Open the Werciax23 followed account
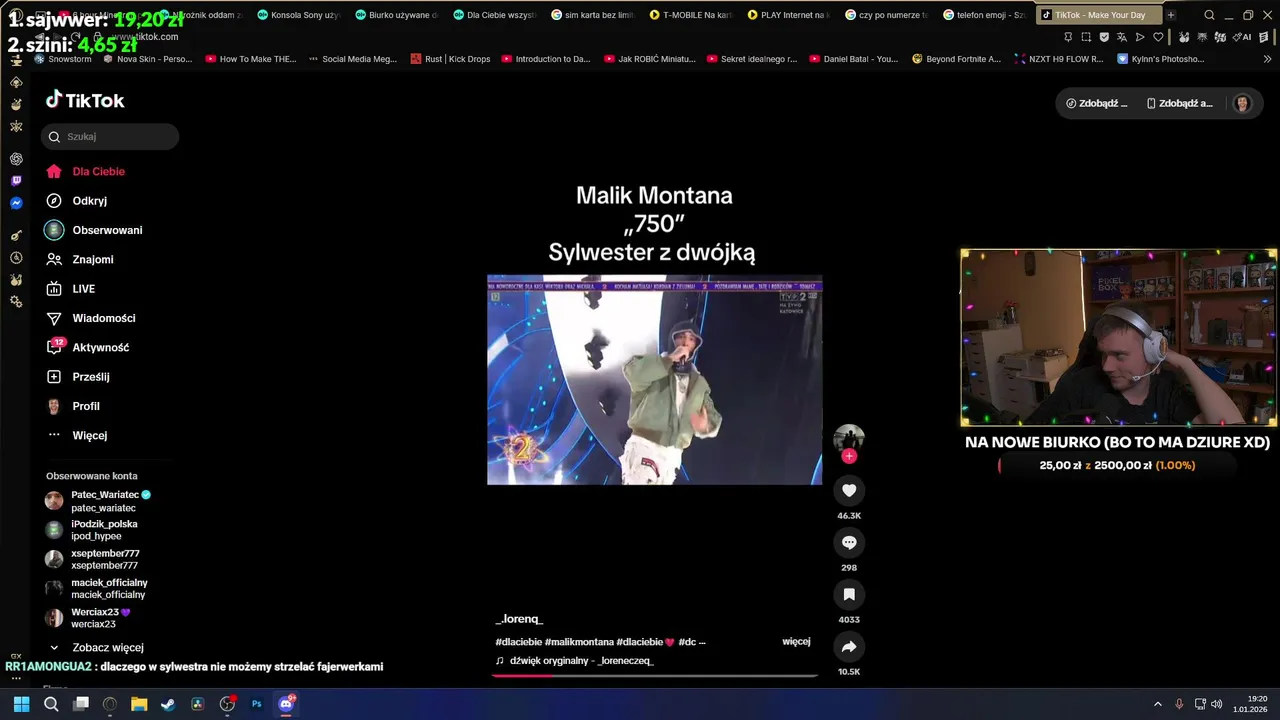This screenshot has height=720, width=1280. [x=88, y=618]
